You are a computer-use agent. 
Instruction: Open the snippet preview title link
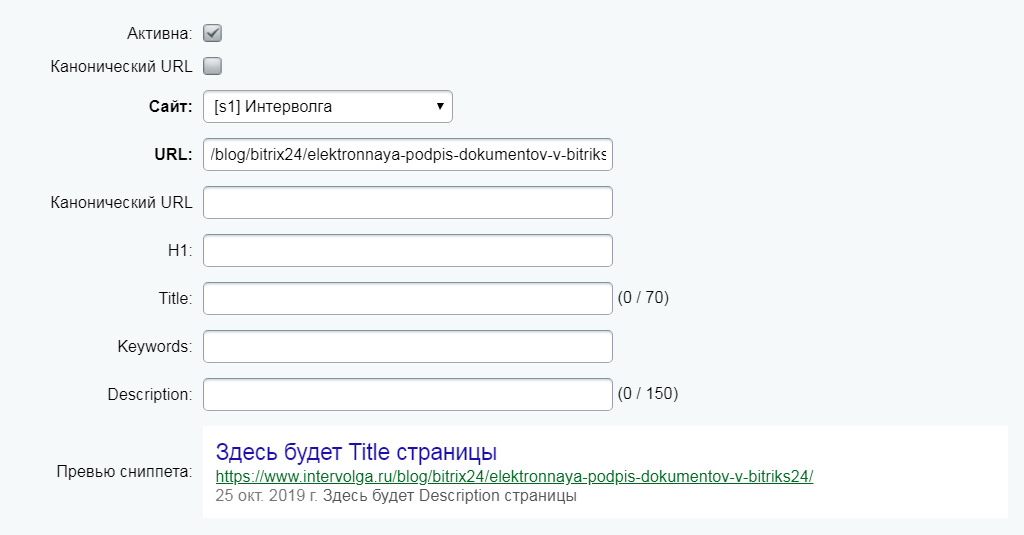(x=356, y=452)
